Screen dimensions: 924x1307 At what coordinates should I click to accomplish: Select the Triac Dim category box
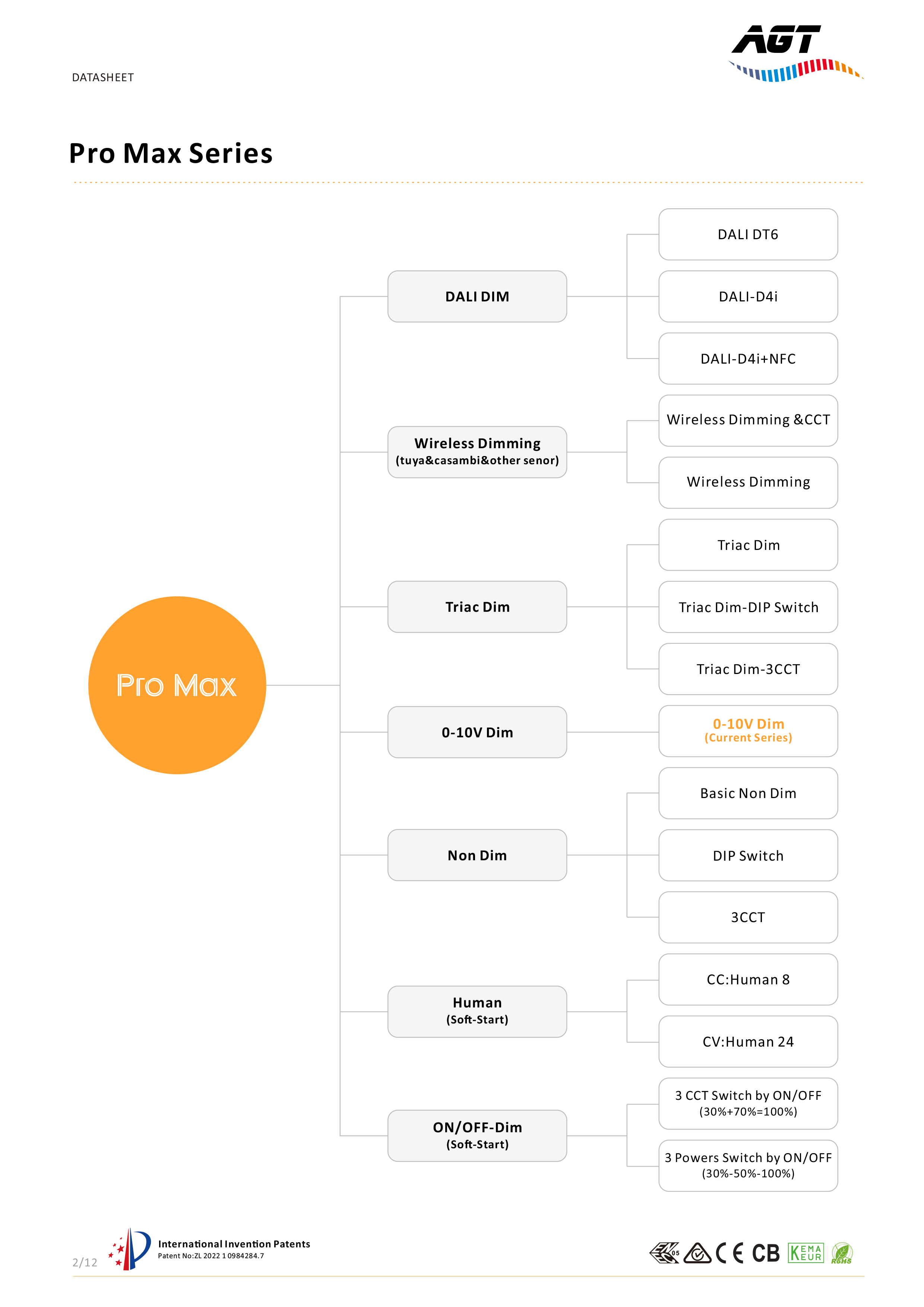(x=477, y=607)
